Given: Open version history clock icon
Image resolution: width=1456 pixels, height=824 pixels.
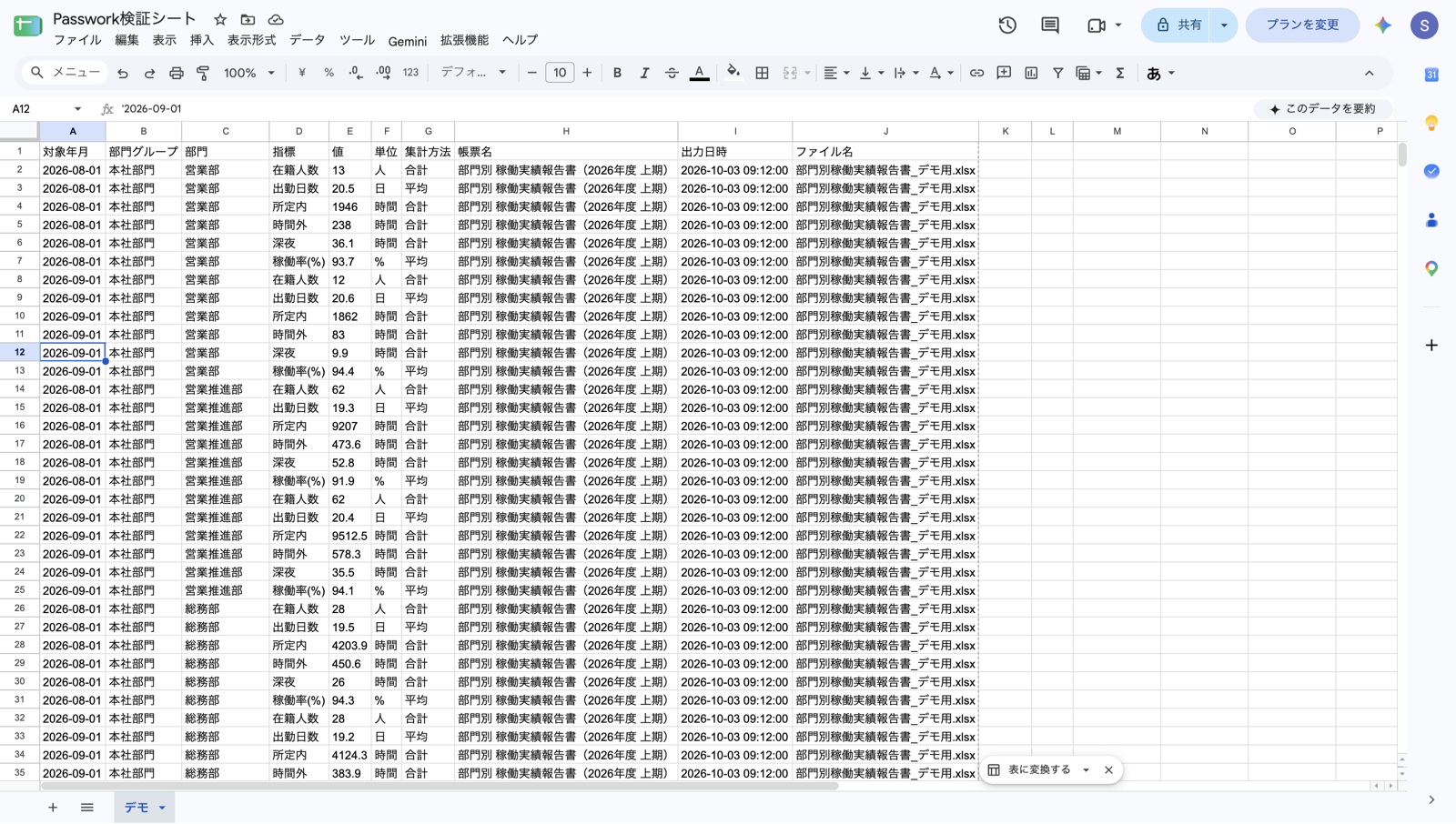Looking at the screenshot, I should (x=1007, y=25).
